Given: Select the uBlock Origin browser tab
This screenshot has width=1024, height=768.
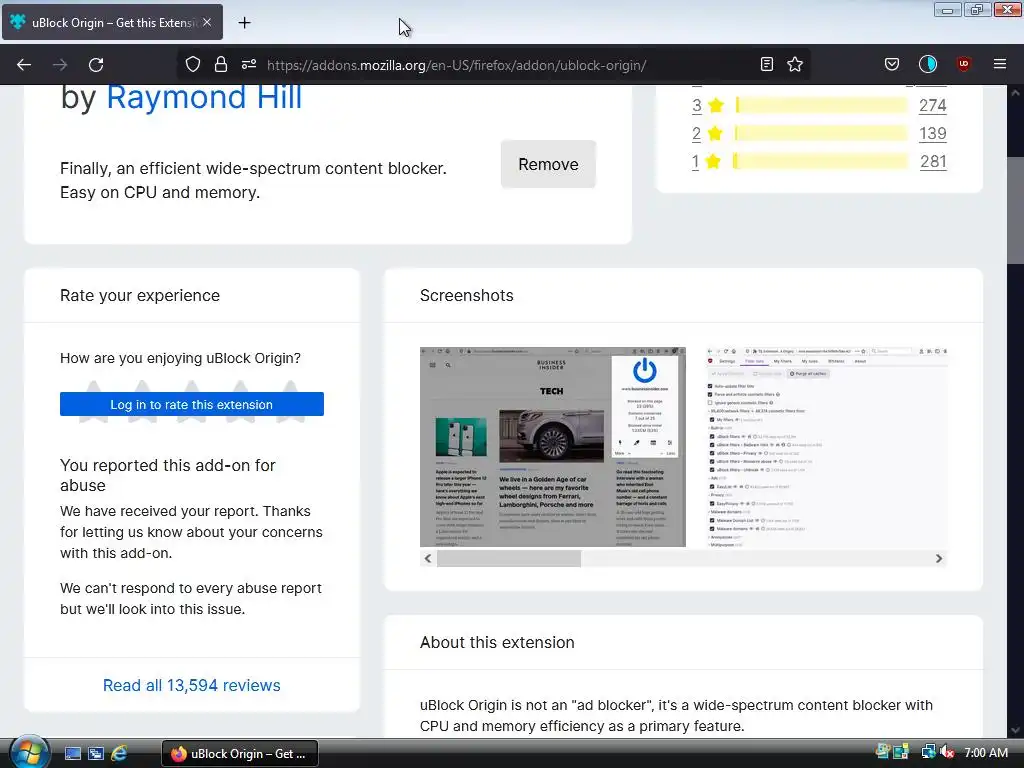Looking at the screenshot, I should (x=112, y=22).
